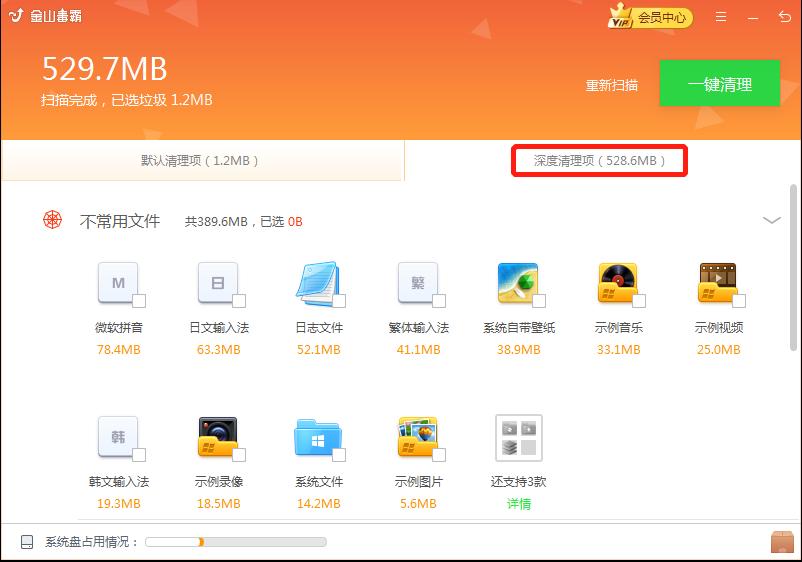Image resolution: width=802 pixels, height=562 pixels.
Task: Click the 系统盘占用情况 usage bar
Action: [x=236, y=542]
